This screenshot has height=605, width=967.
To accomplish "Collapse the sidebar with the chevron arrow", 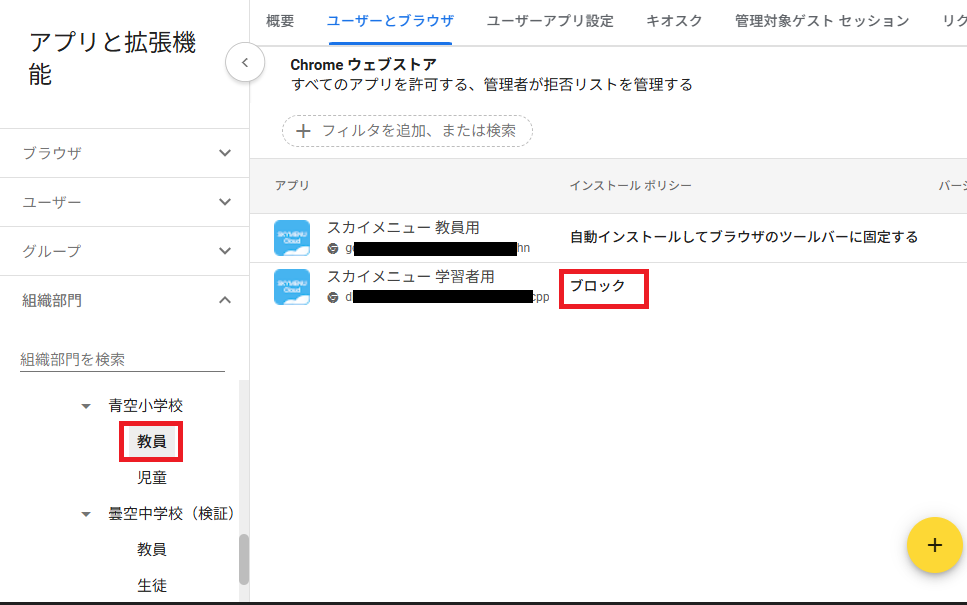I will (x=245, y=64).
